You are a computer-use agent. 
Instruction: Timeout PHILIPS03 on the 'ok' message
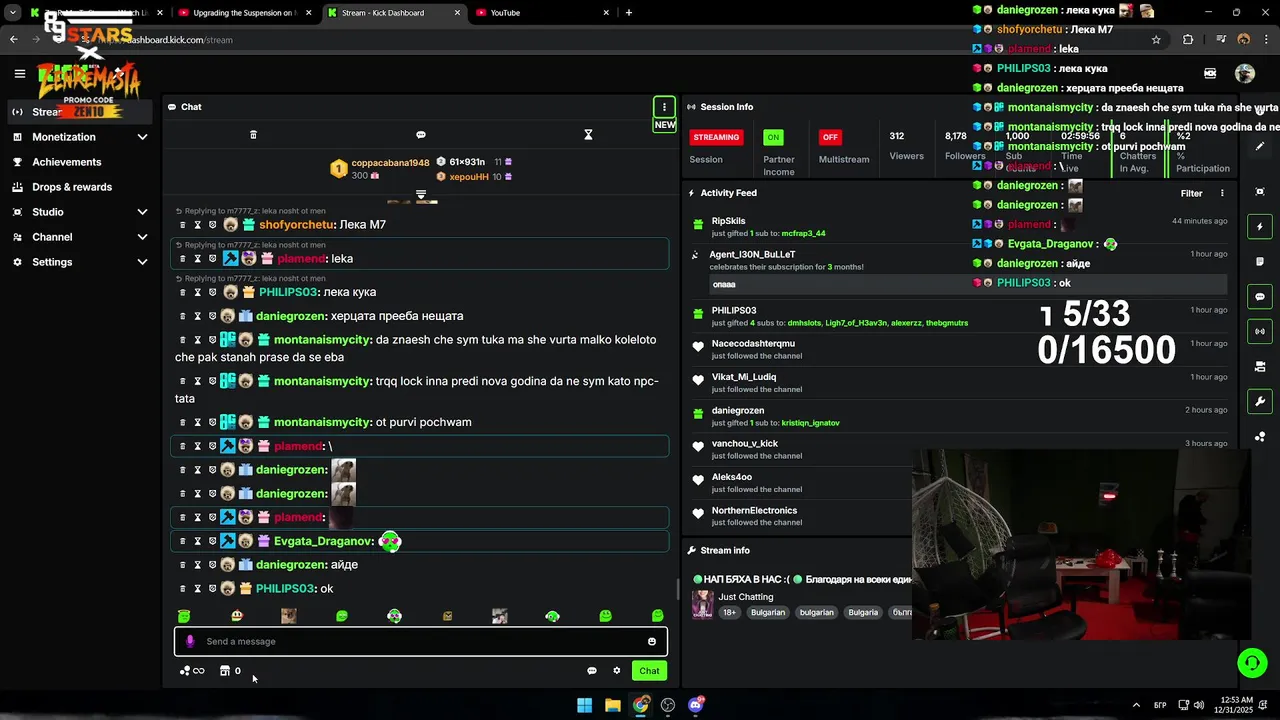pyautogui.click(x=197, y=589)
